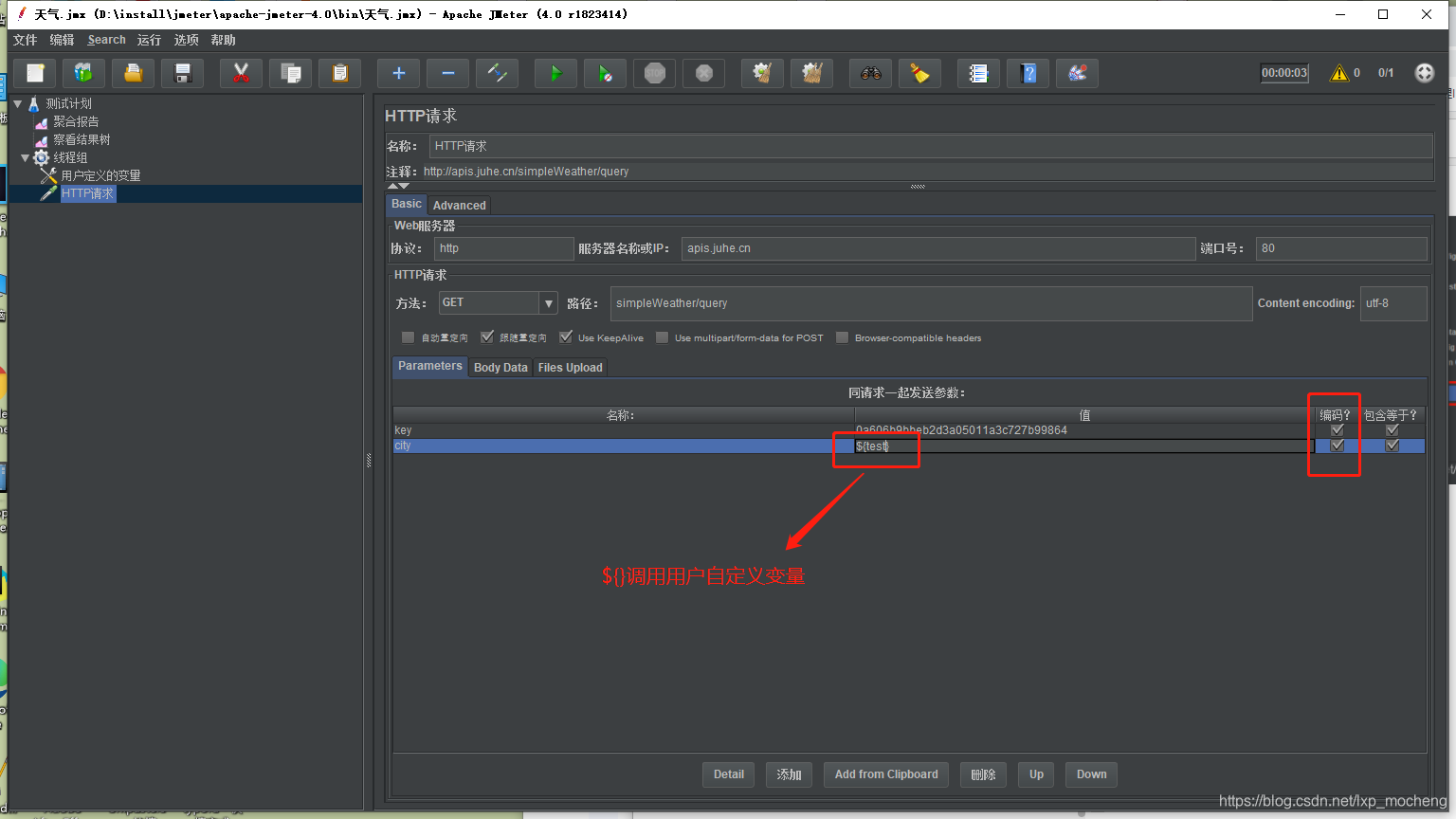Click the comment panel collapse arrows

click(398, 186)
